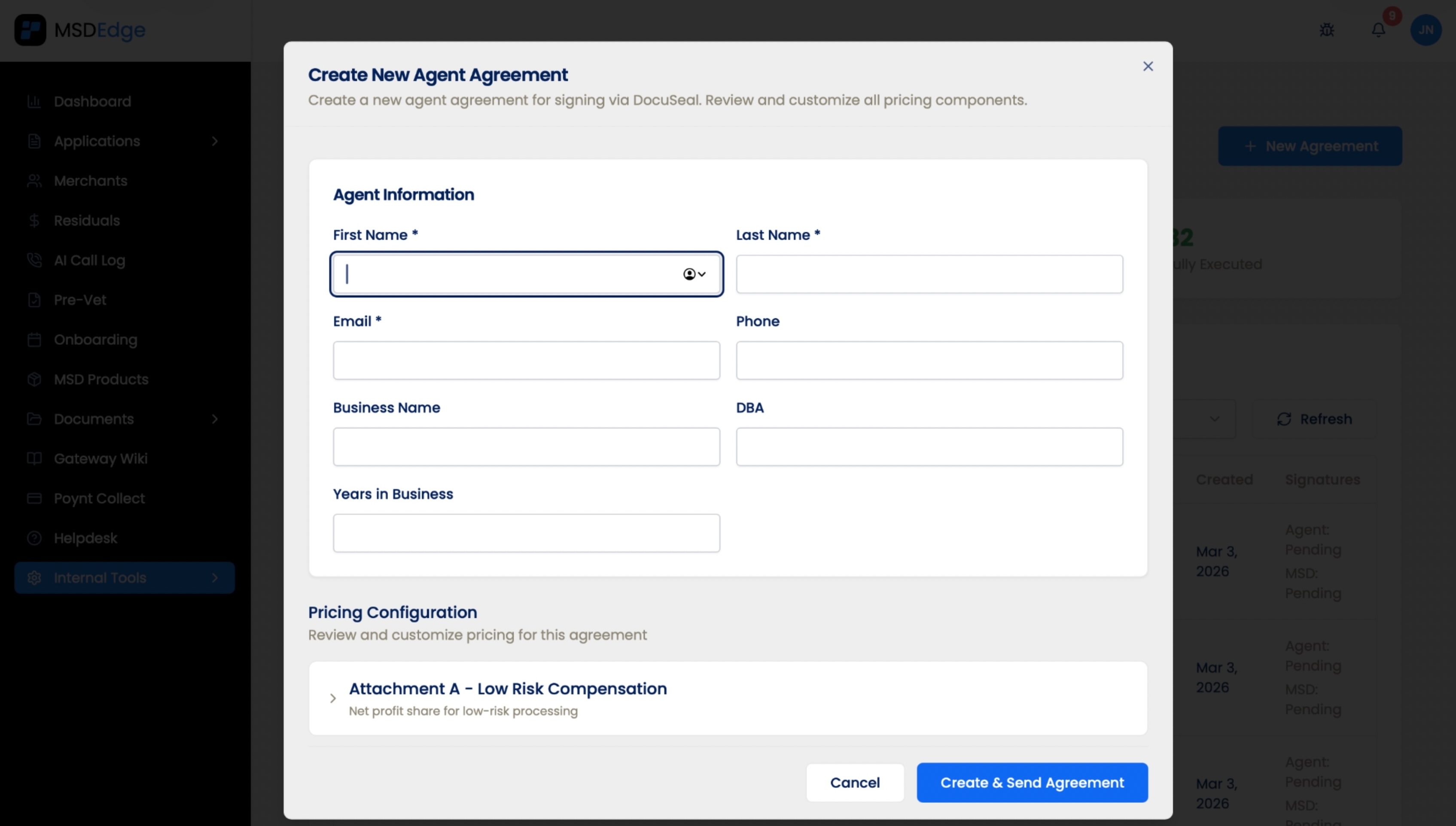Click the Agent Information heading

403,194
